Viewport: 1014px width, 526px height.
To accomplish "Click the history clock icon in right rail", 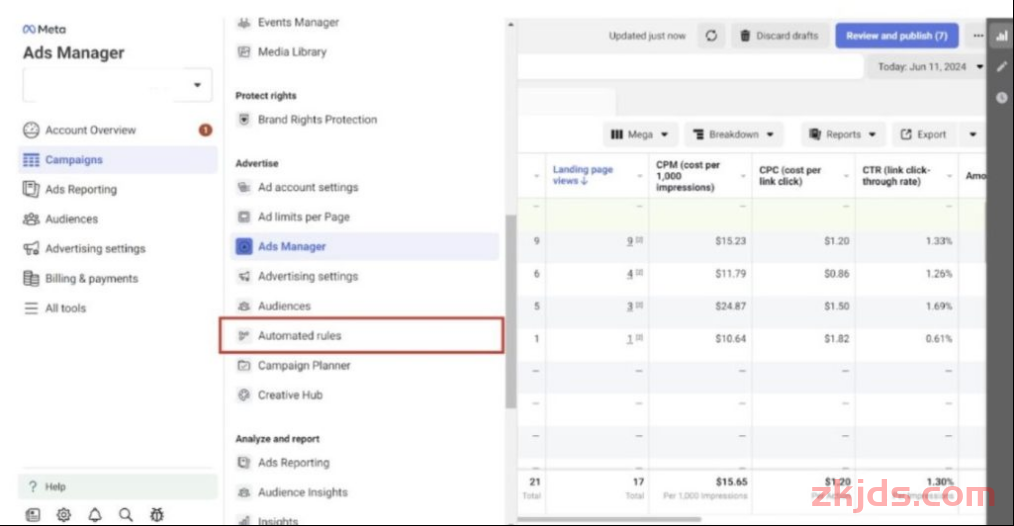I will coord(1002,98).
